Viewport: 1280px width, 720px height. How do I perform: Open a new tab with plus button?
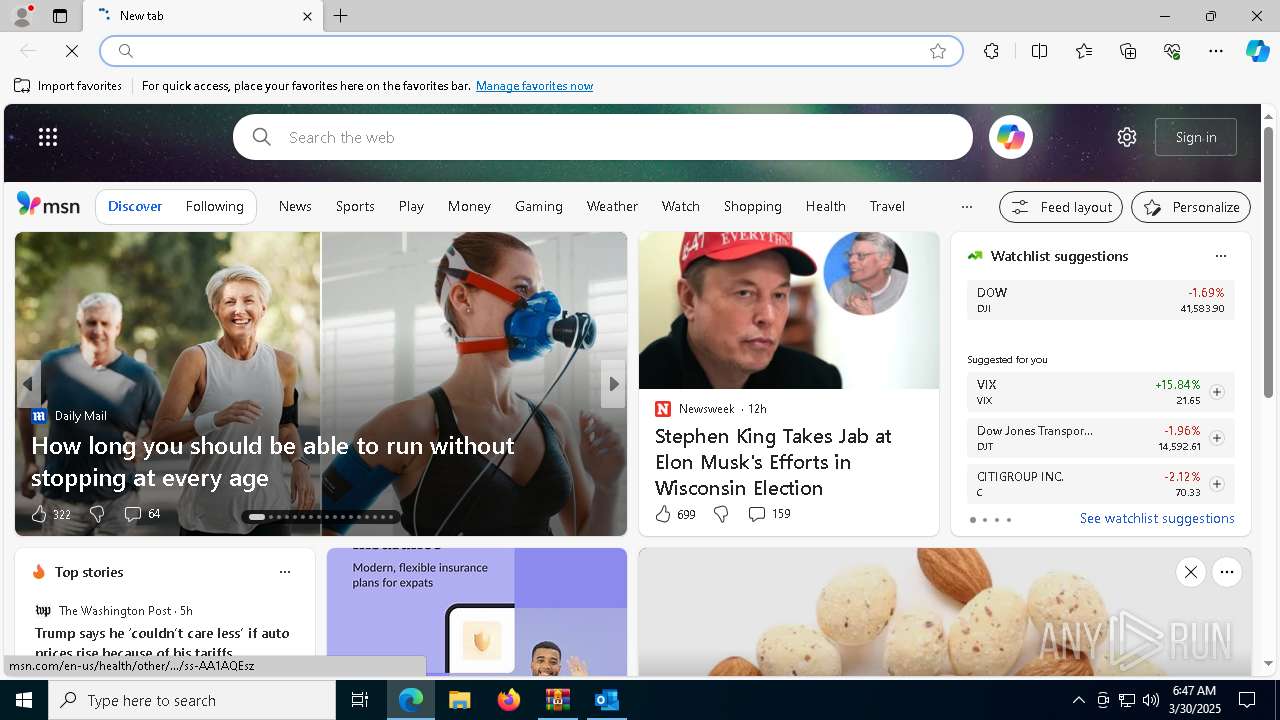[341, 16]
